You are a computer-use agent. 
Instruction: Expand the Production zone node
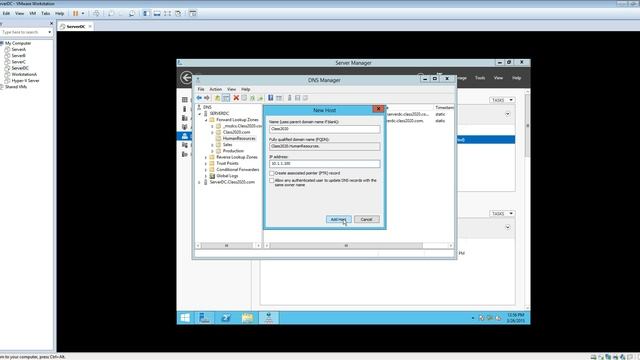pos(212,151)
